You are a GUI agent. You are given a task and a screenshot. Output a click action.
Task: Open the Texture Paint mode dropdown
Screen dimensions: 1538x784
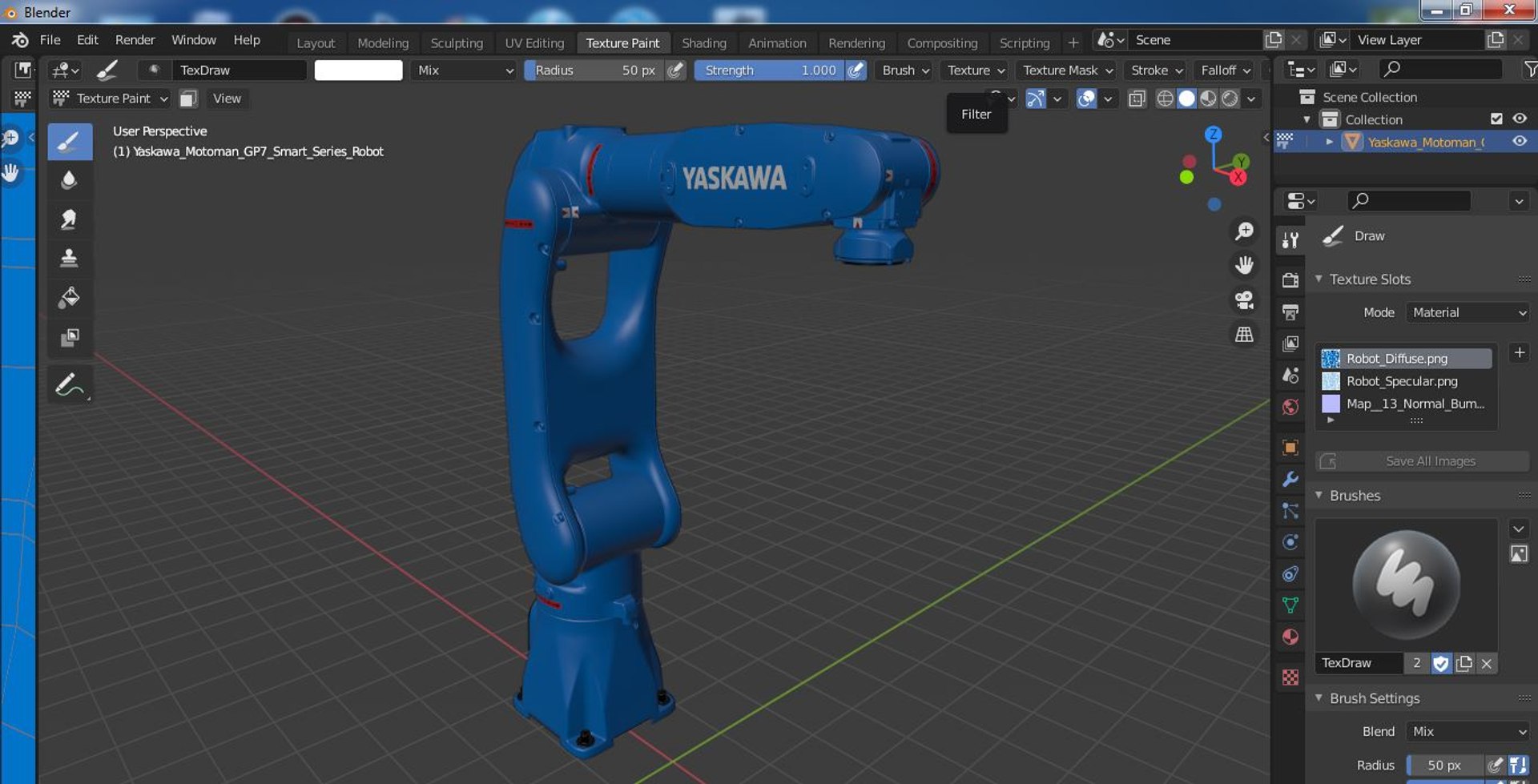[111, 99]
